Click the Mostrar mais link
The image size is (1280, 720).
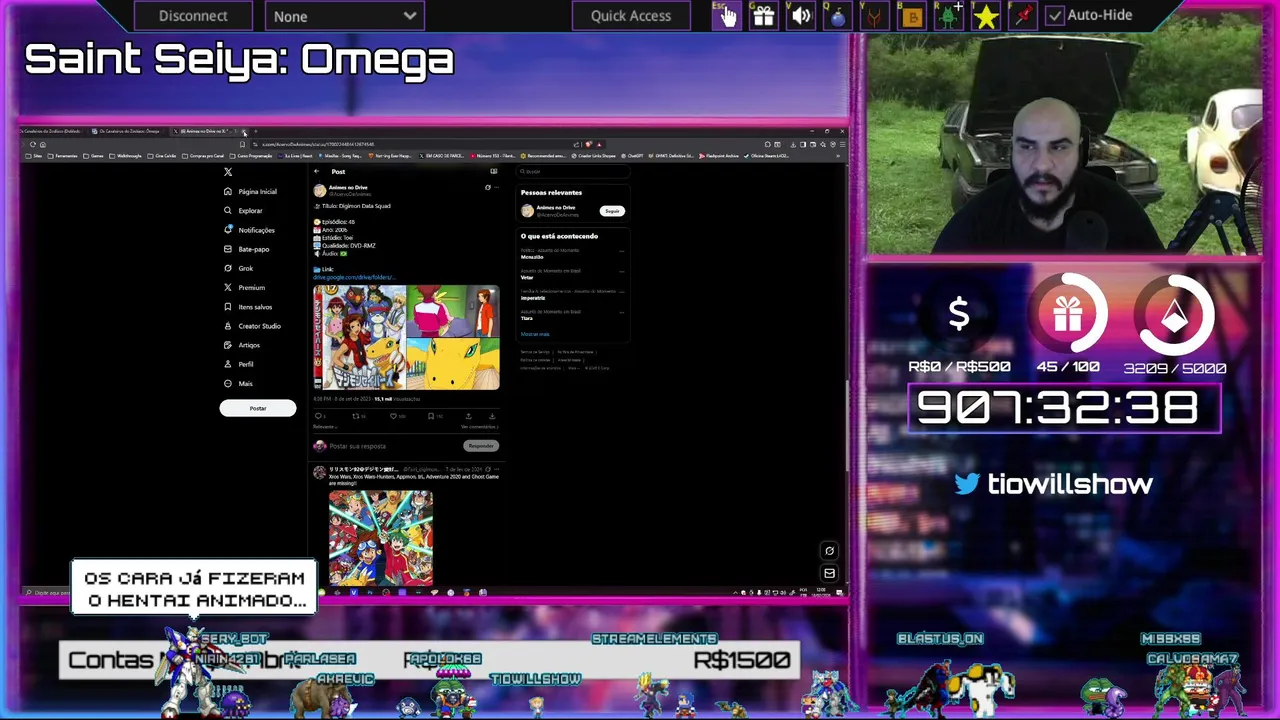(x=535, y=334)
